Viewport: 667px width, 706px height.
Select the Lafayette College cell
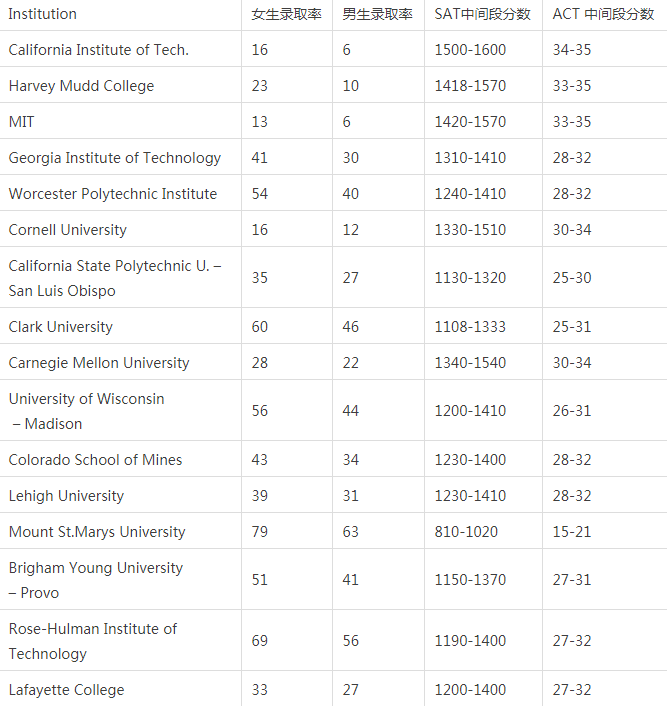coord(66,690)
